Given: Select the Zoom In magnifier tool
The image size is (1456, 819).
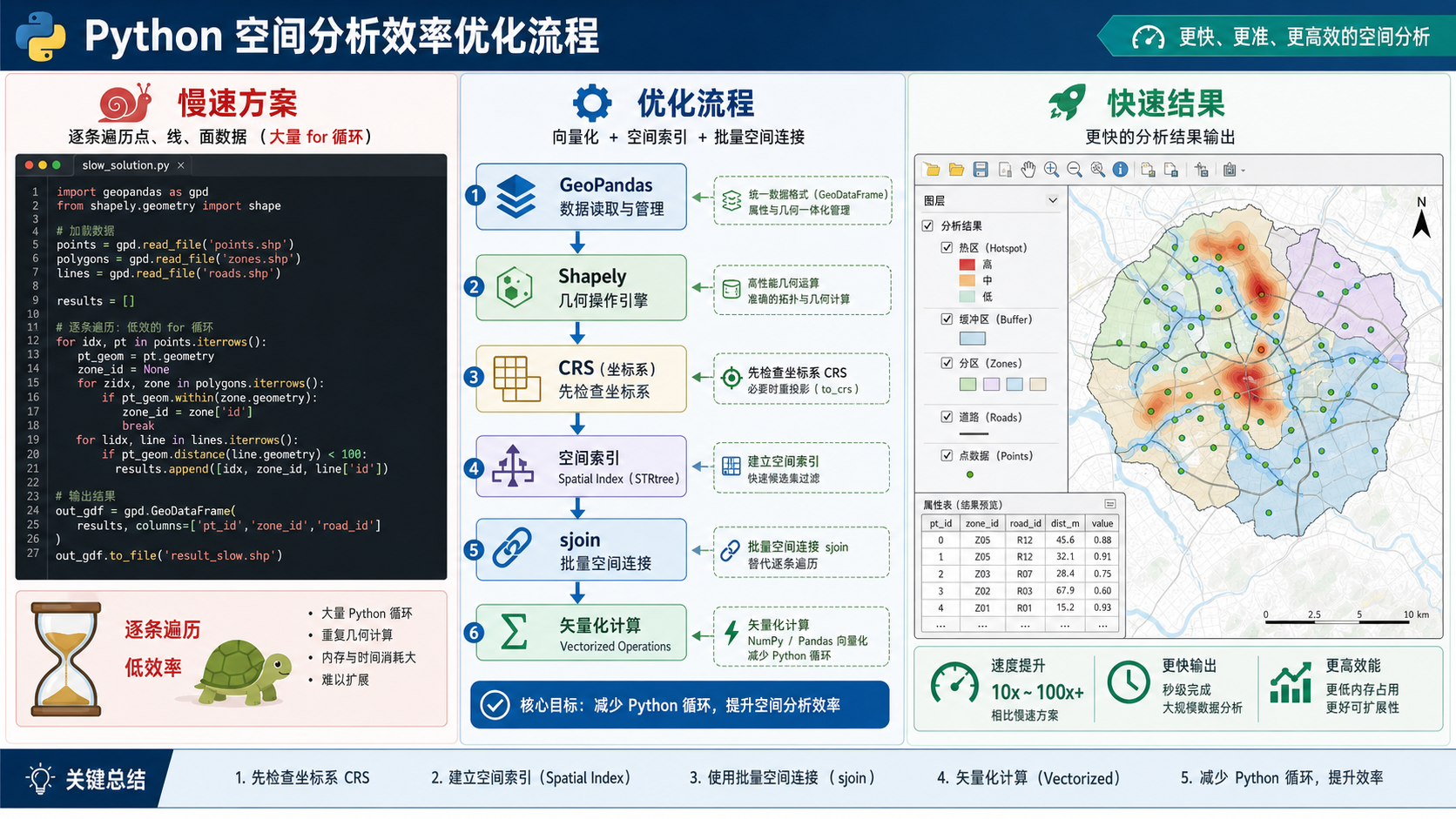Looking at the screenshot, I should click(1051, 170).
